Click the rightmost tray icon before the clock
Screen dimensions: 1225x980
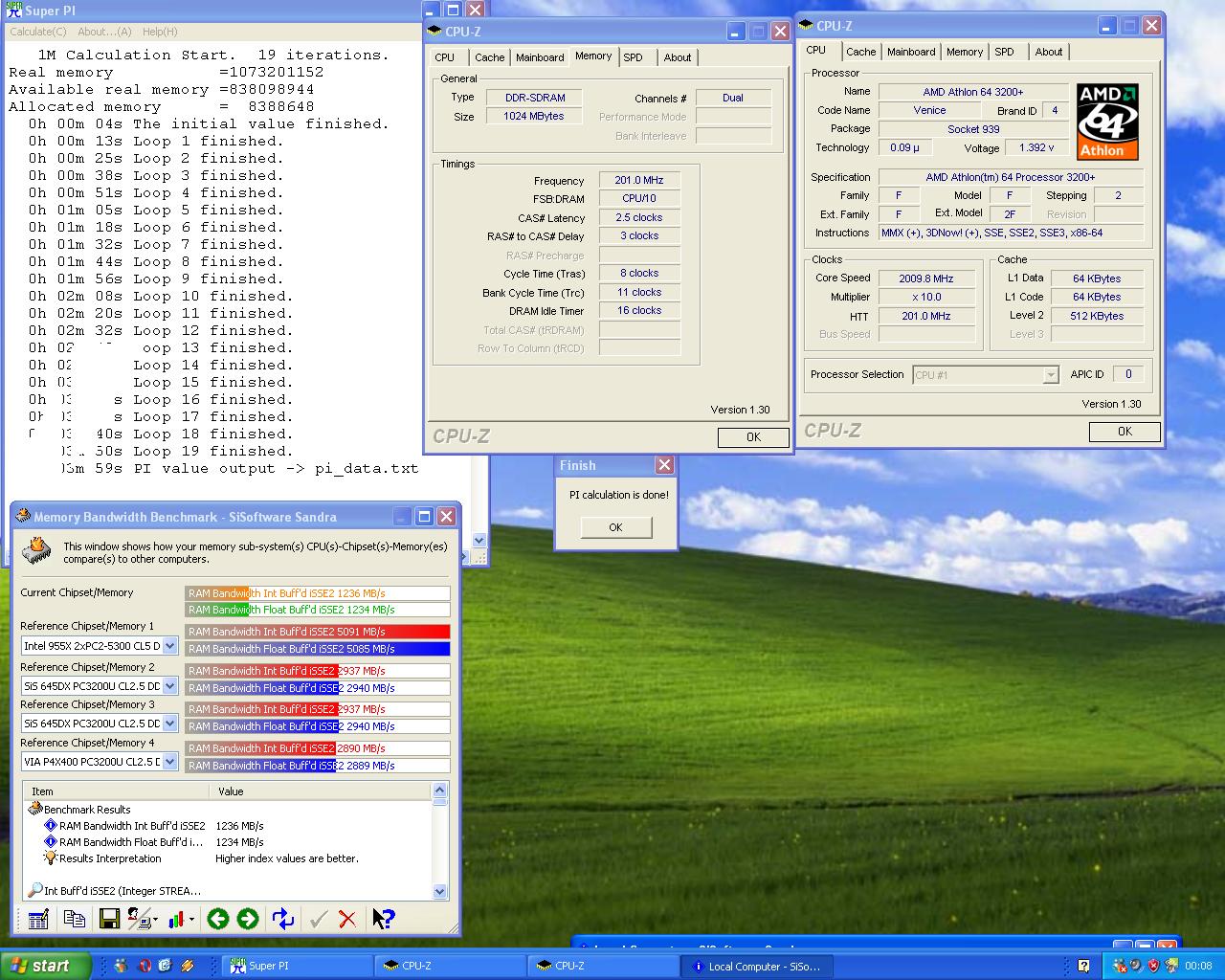pos(1169,966)
